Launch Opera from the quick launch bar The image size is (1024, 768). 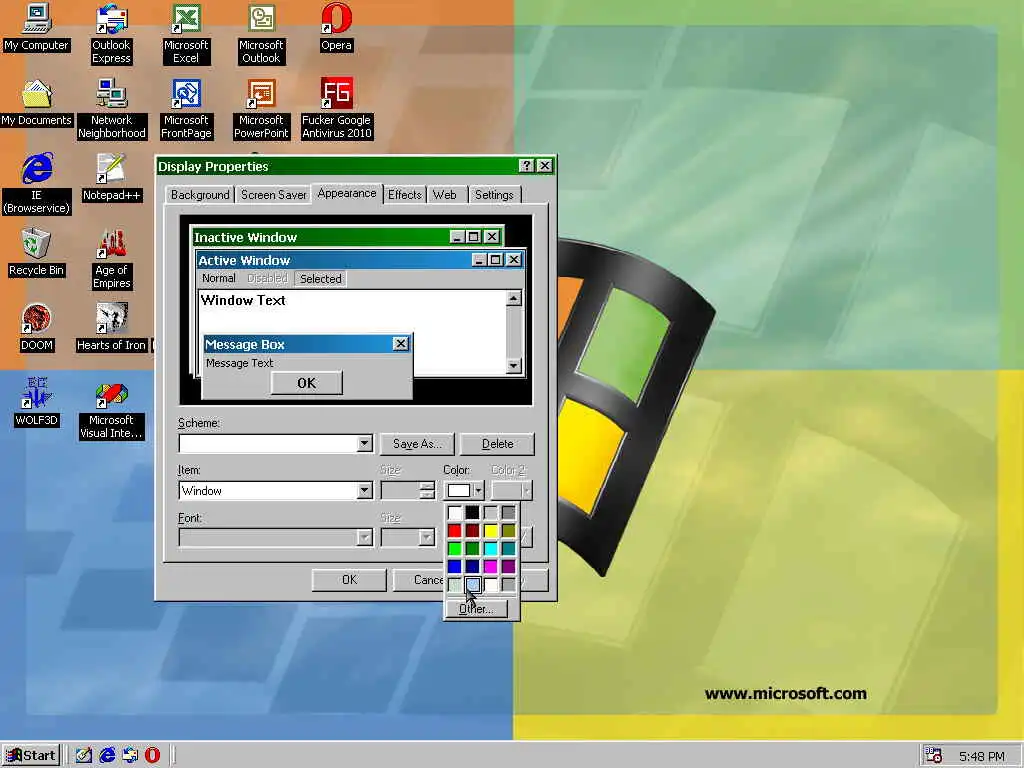[x=152, y=755]
